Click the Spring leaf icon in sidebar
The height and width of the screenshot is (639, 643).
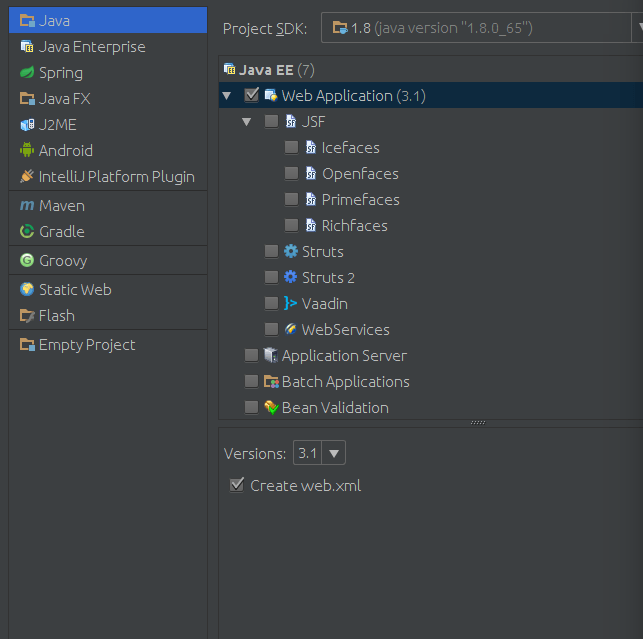(27, 73)
